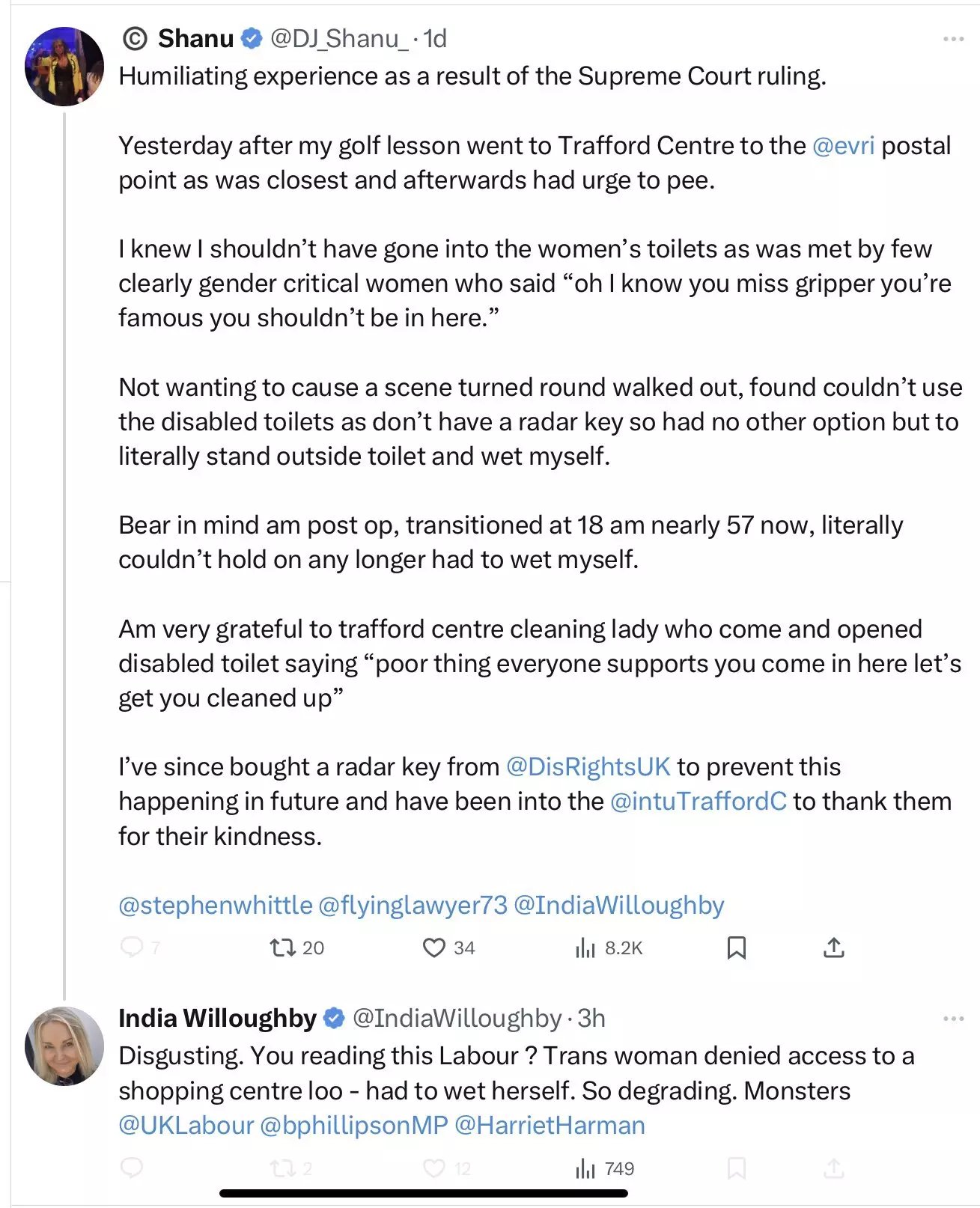980x1208 pixels.
Task: Share Shanu's tweet
Action: click(833, 948)
